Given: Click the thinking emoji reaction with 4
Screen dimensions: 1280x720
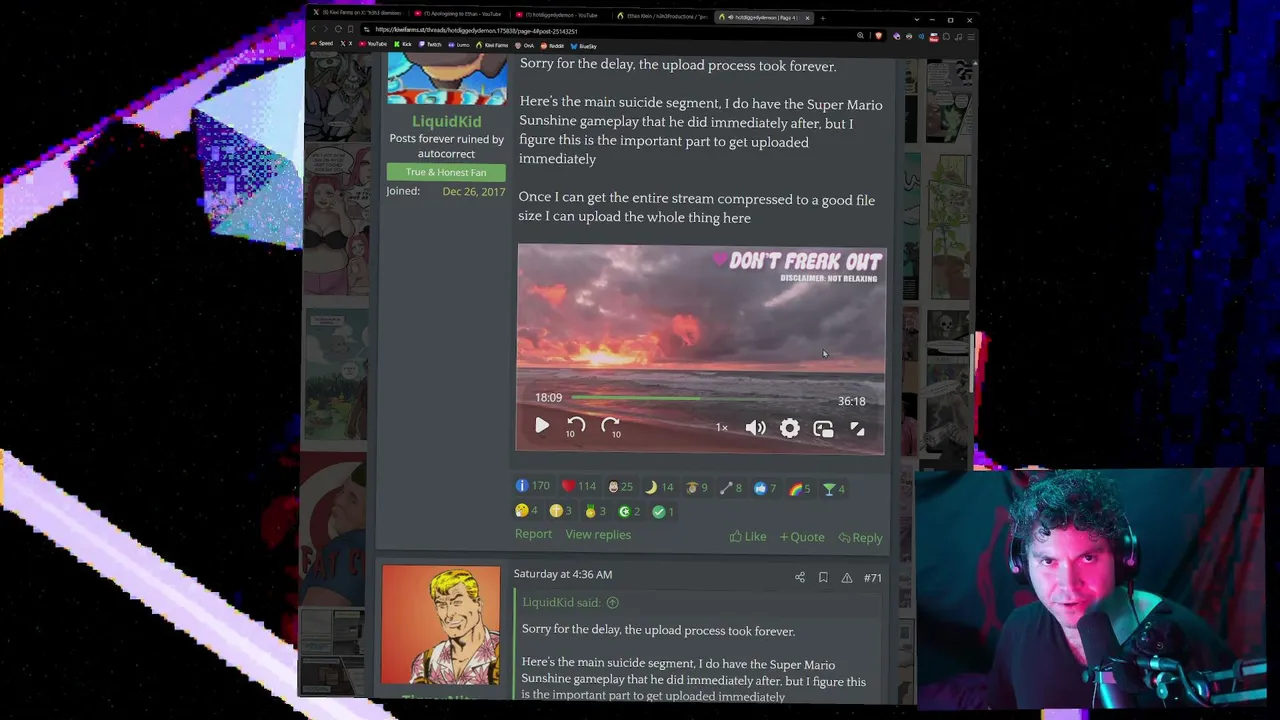Looking at the screenshot, I should [526, 510].
